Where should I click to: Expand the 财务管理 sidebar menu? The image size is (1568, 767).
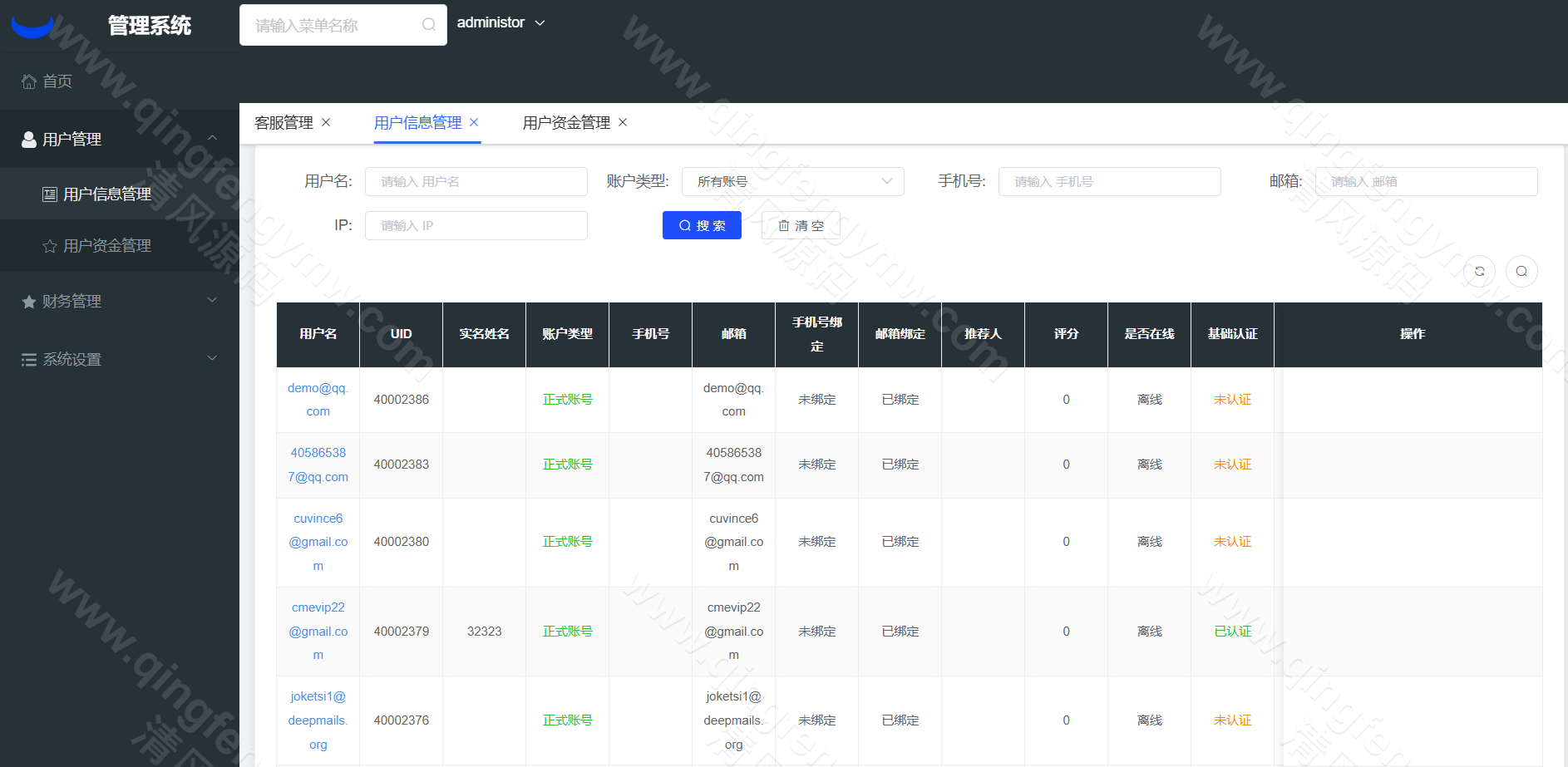119,301
